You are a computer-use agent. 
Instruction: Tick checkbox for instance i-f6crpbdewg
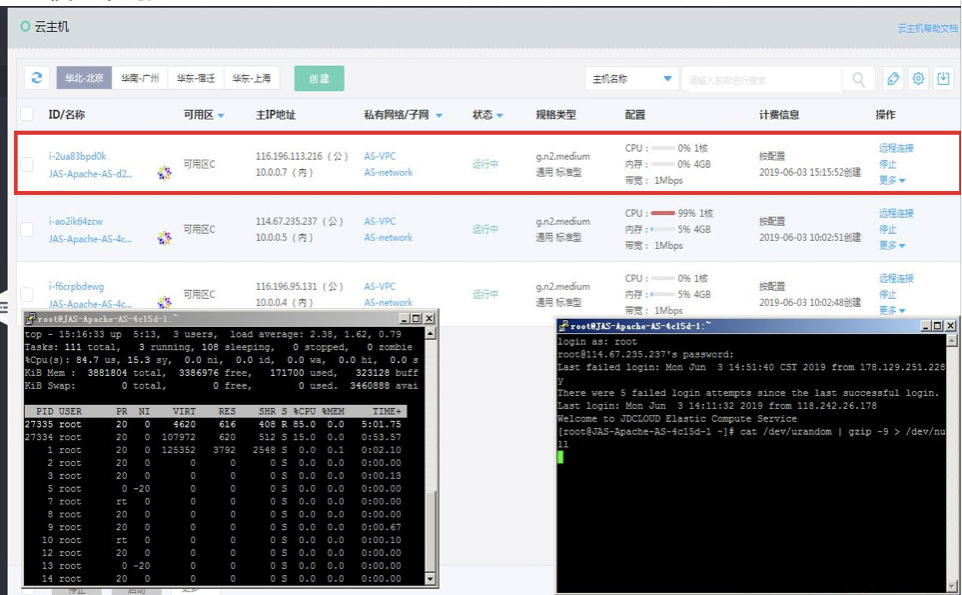pyautogui.click(x=27, y=294)
